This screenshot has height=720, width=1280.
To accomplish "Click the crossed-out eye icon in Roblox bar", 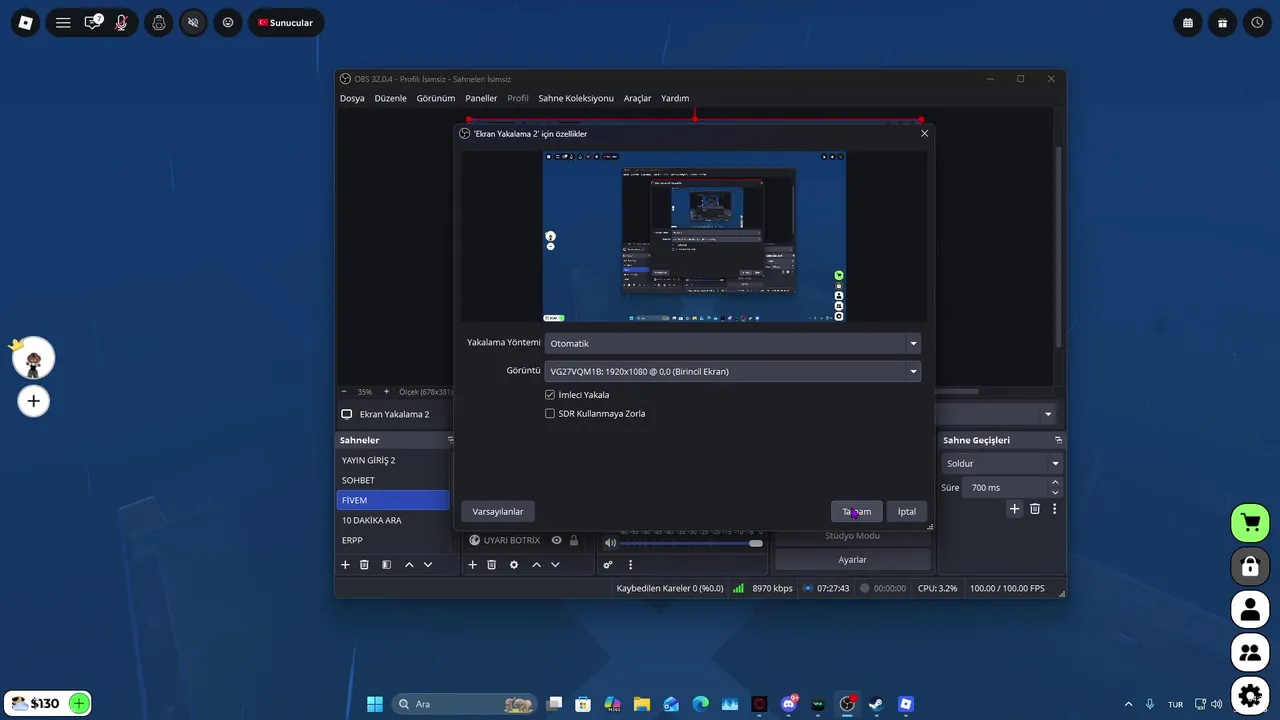I will (193, 22).
